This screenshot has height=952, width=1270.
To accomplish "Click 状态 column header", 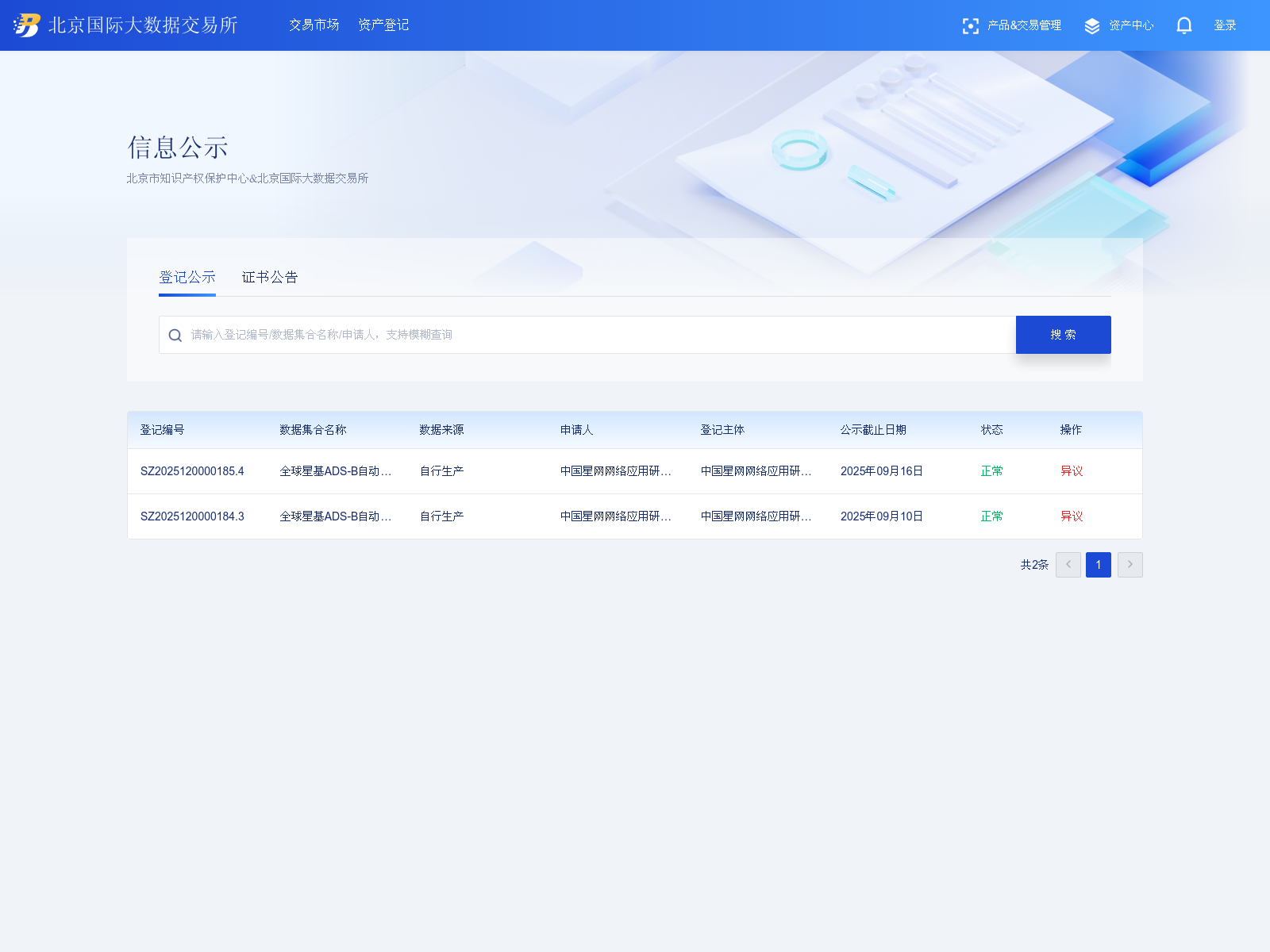I will (x=992, y=430).
